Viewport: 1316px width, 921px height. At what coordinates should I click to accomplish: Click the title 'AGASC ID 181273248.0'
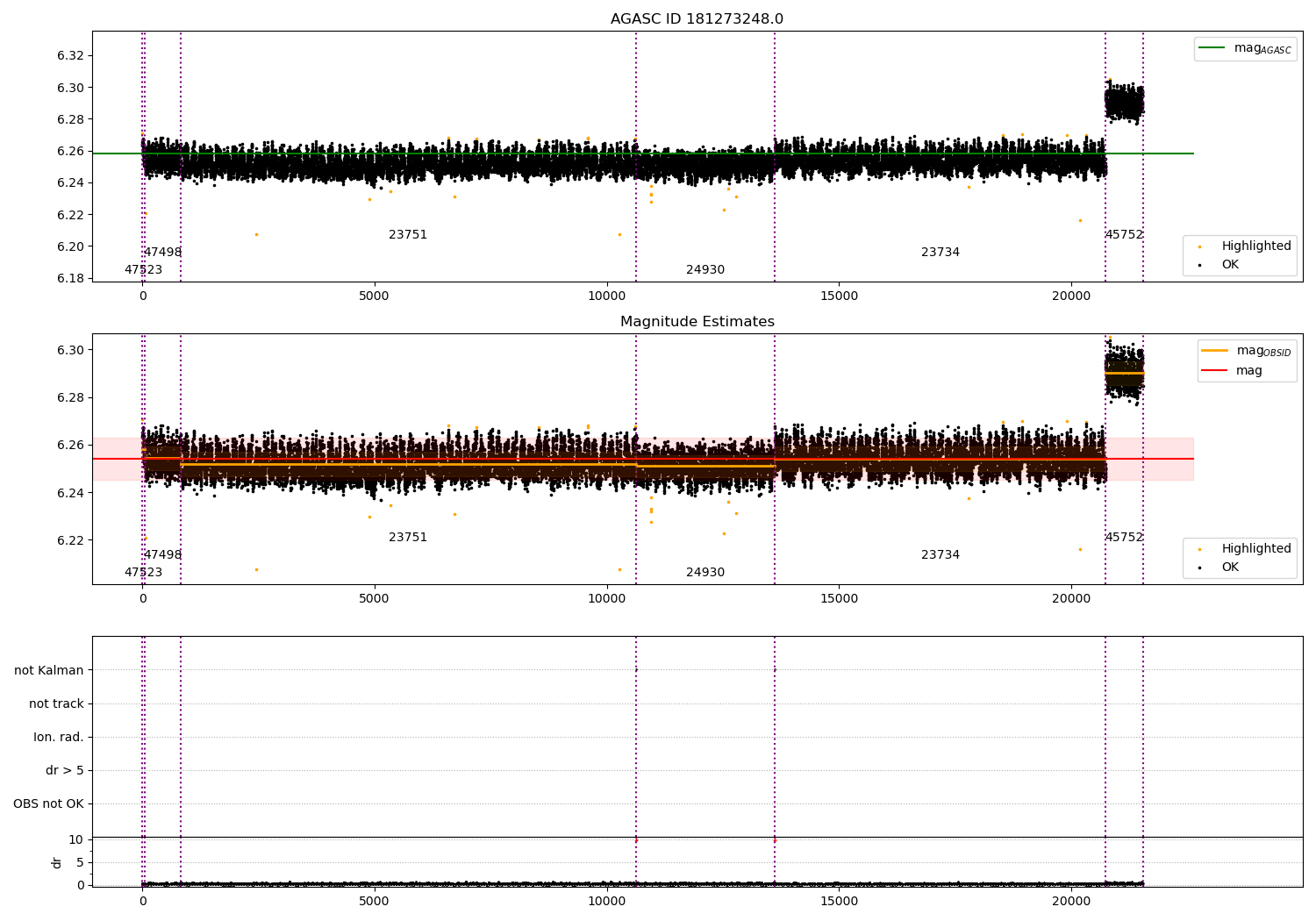click(x=697, y=19)
